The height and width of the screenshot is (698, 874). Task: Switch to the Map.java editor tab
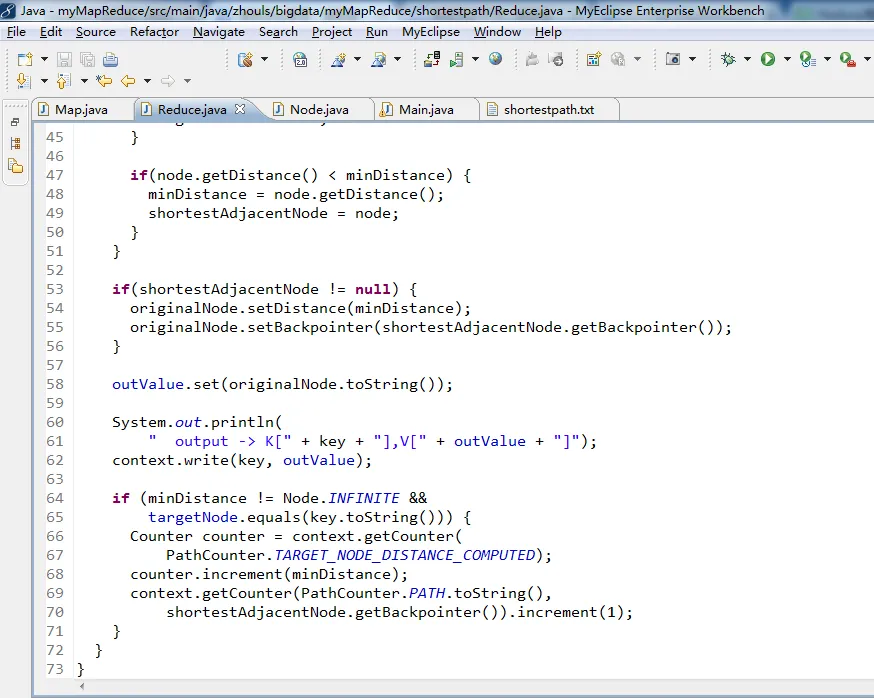coord(82,110)
